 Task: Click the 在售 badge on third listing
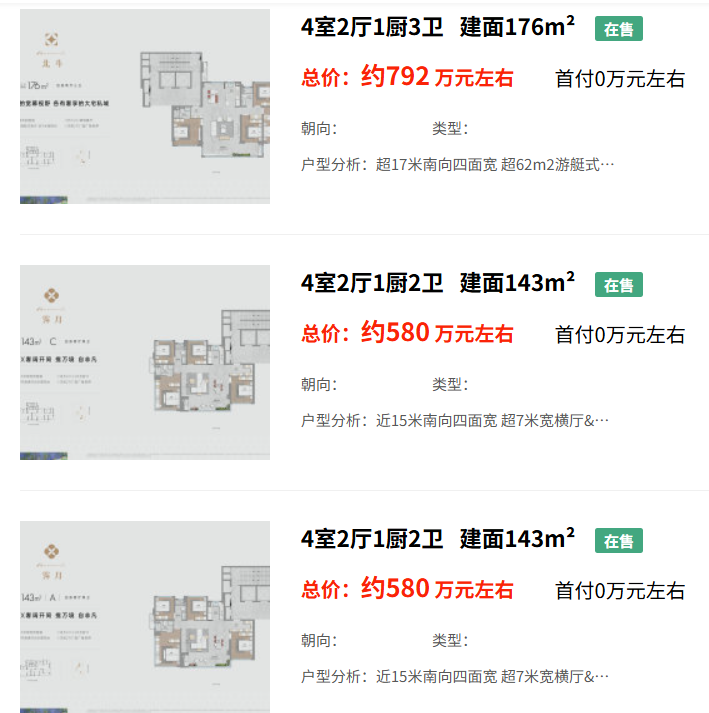coord(618,541)
